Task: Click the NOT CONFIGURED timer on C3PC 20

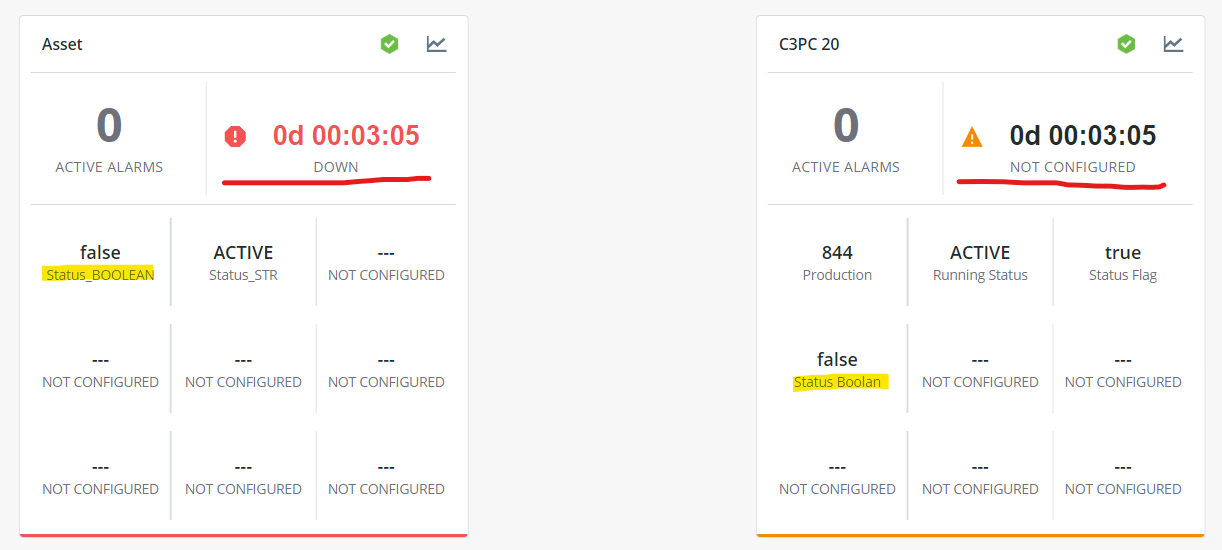Action: (1083, 135)
